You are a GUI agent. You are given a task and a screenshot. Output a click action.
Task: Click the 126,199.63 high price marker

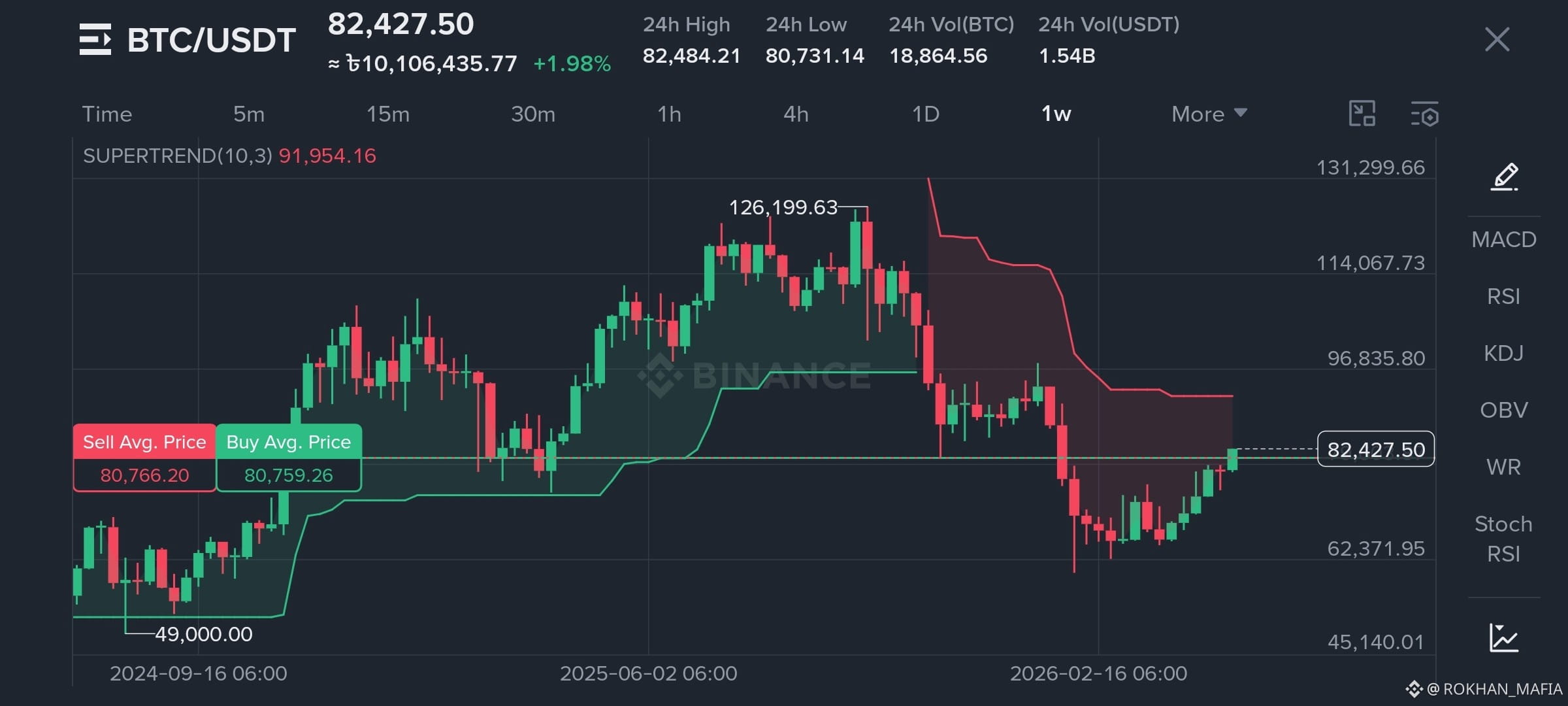[x=783, y=207]
